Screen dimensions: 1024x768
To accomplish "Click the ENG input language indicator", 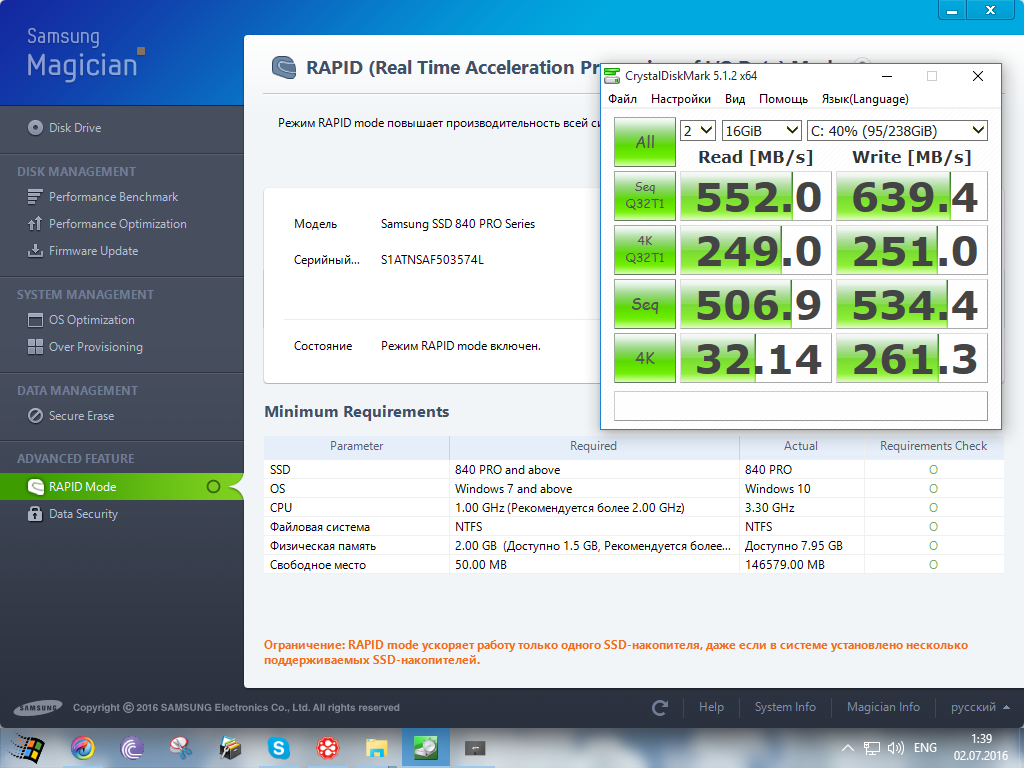I will [x=925, y=748].
